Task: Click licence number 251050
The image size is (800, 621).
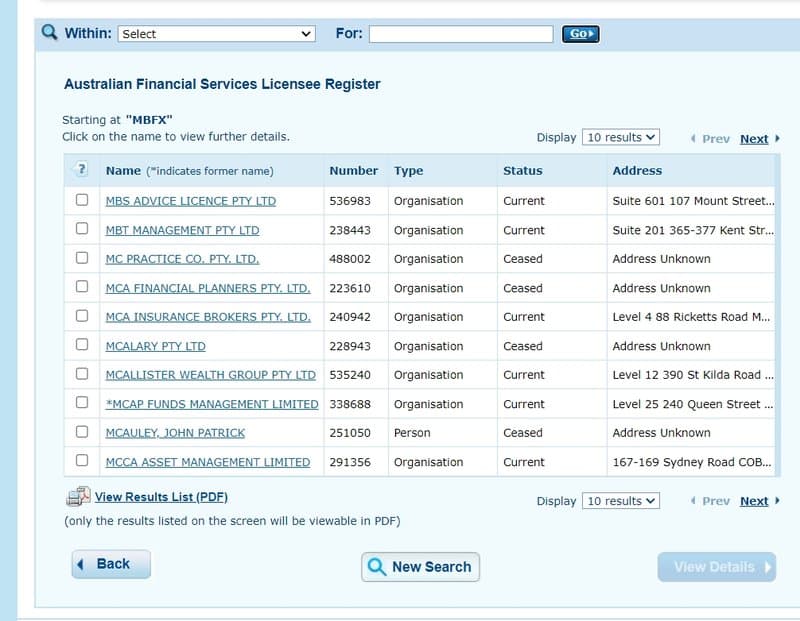Action: [x=349, y=433]
